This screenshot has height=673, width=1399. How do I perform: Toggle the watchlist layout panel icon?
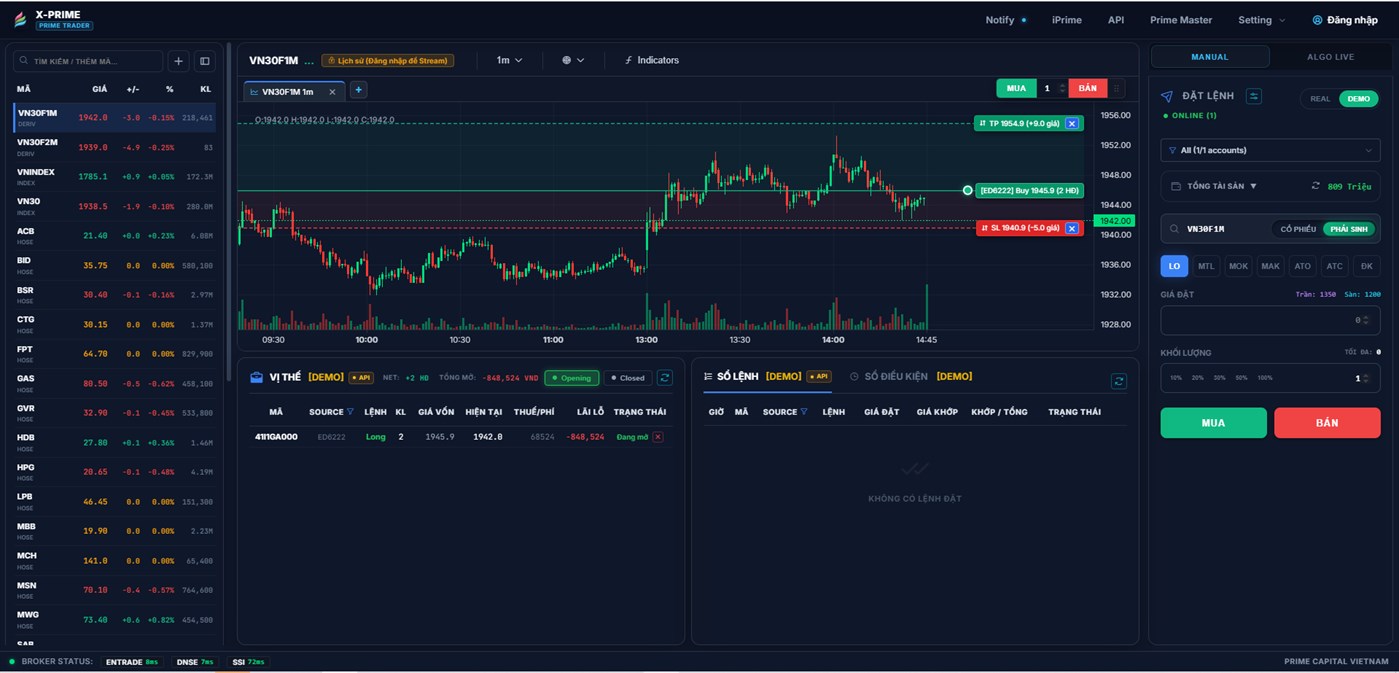pos(205,61)
